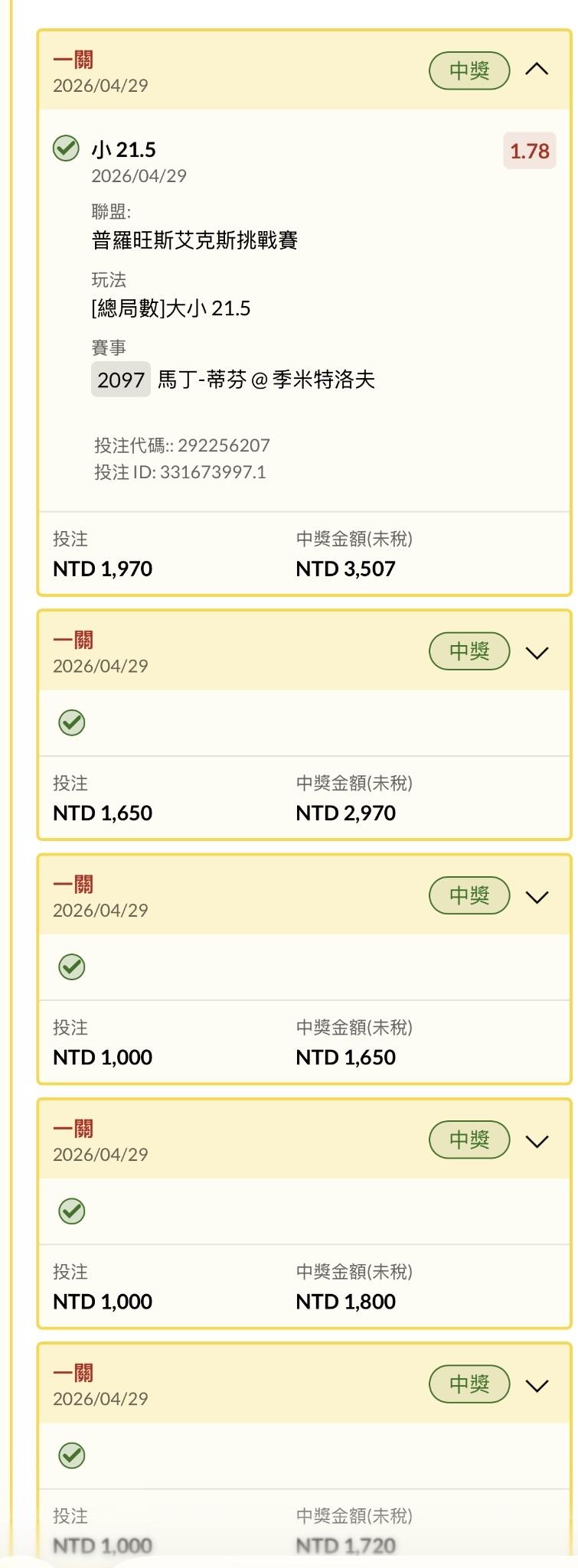Expand the bet card winning NTD 1,800
This screenshot has height=1568, width=578.
tap(537, 1141)
